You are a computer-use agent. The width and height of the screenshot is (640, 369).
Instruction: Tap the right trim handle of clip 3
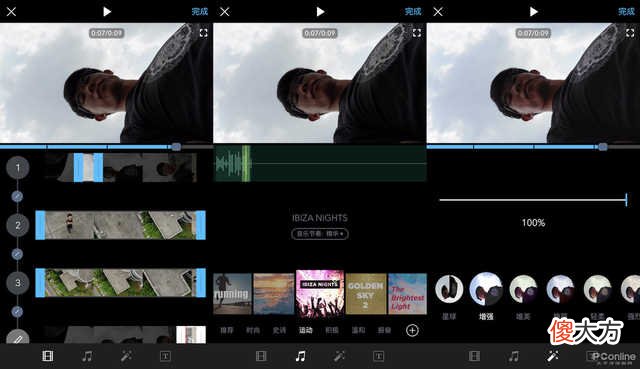click(201, 282)
